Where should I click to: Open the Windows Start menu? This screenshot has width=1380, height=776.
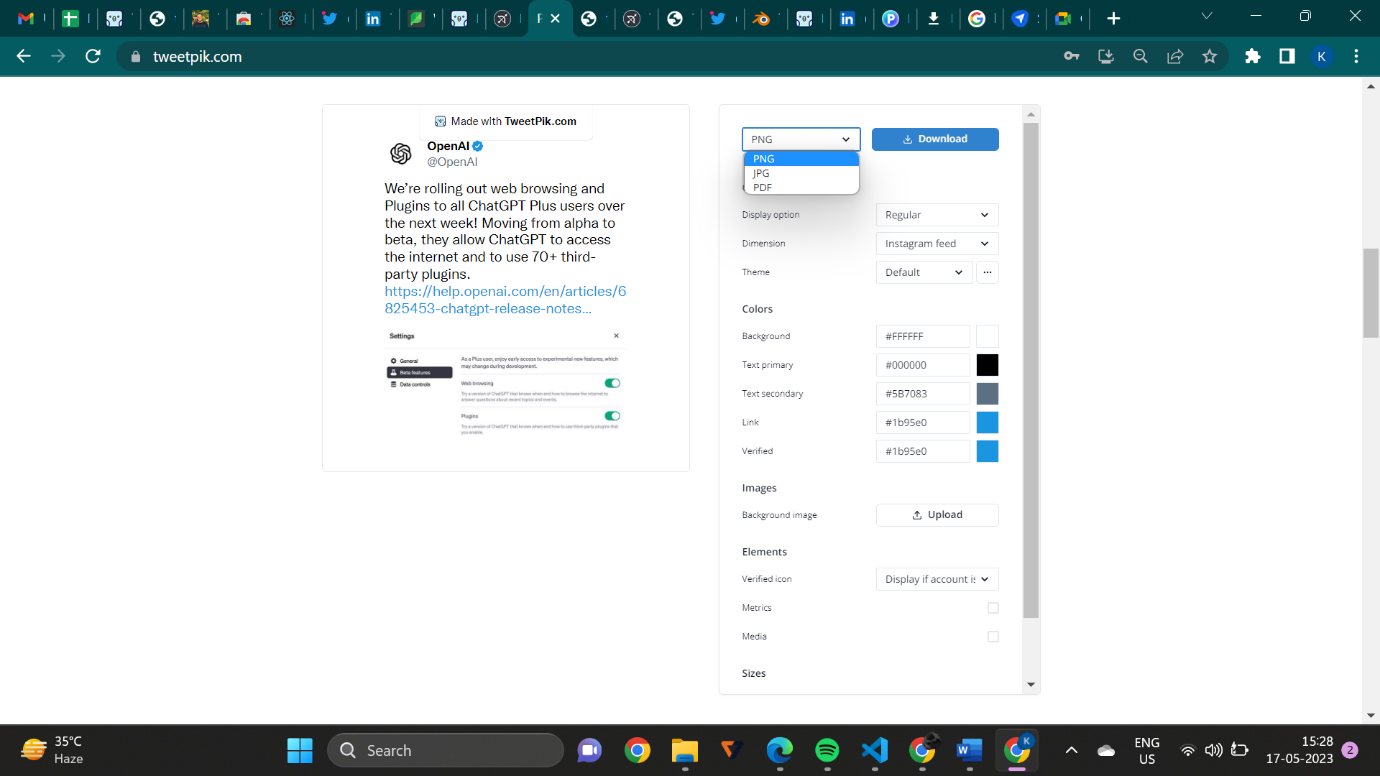pos(300,750)
